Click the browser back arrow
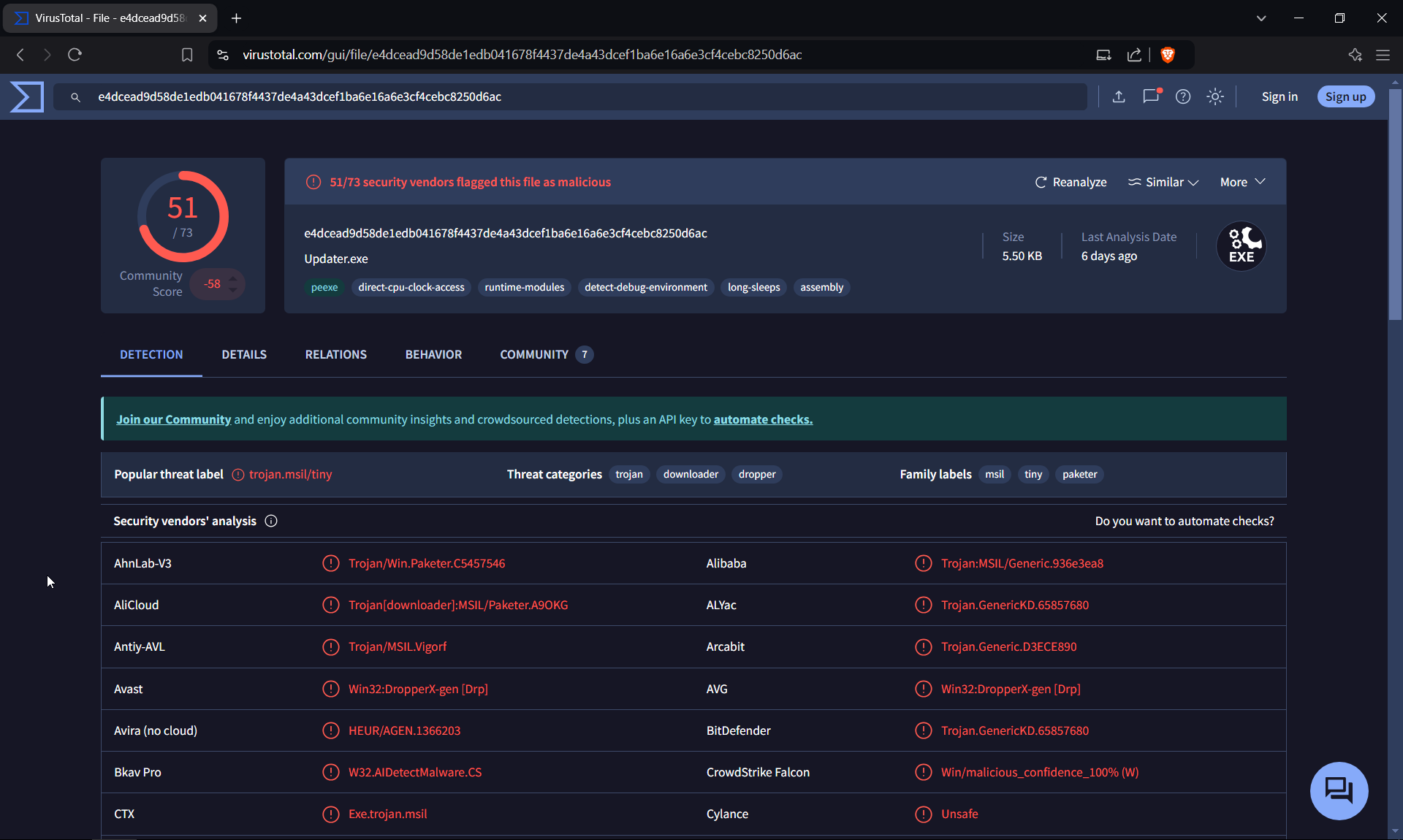The image size is (1403, 840). point(20,55)
